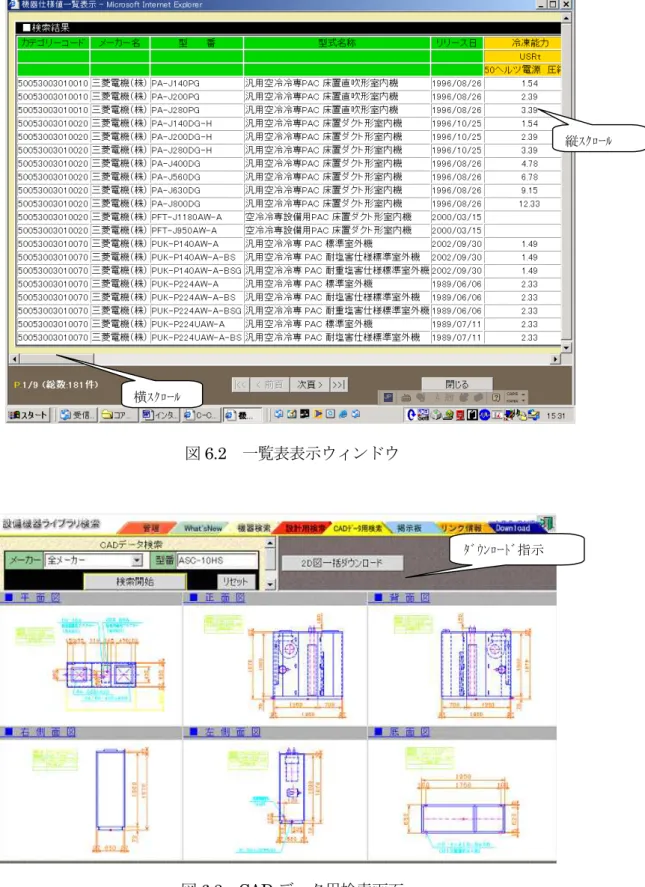Viewport: 645px width, 887px height.
Task: Click the 型式名称 column header
Action: pos(337,43)
